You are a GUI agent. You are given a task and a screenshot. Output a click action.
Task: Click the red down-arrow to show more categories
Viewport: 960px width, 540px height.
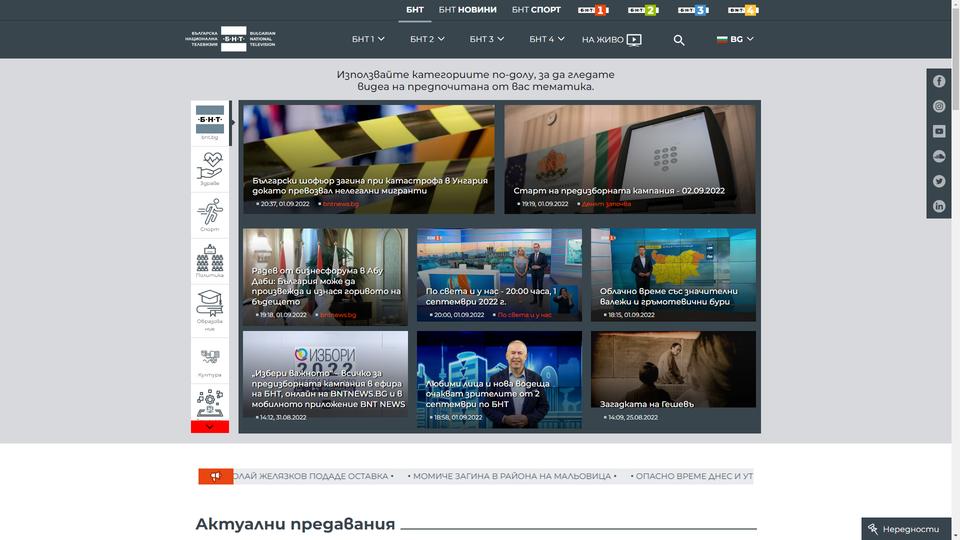tap(210, 427)
